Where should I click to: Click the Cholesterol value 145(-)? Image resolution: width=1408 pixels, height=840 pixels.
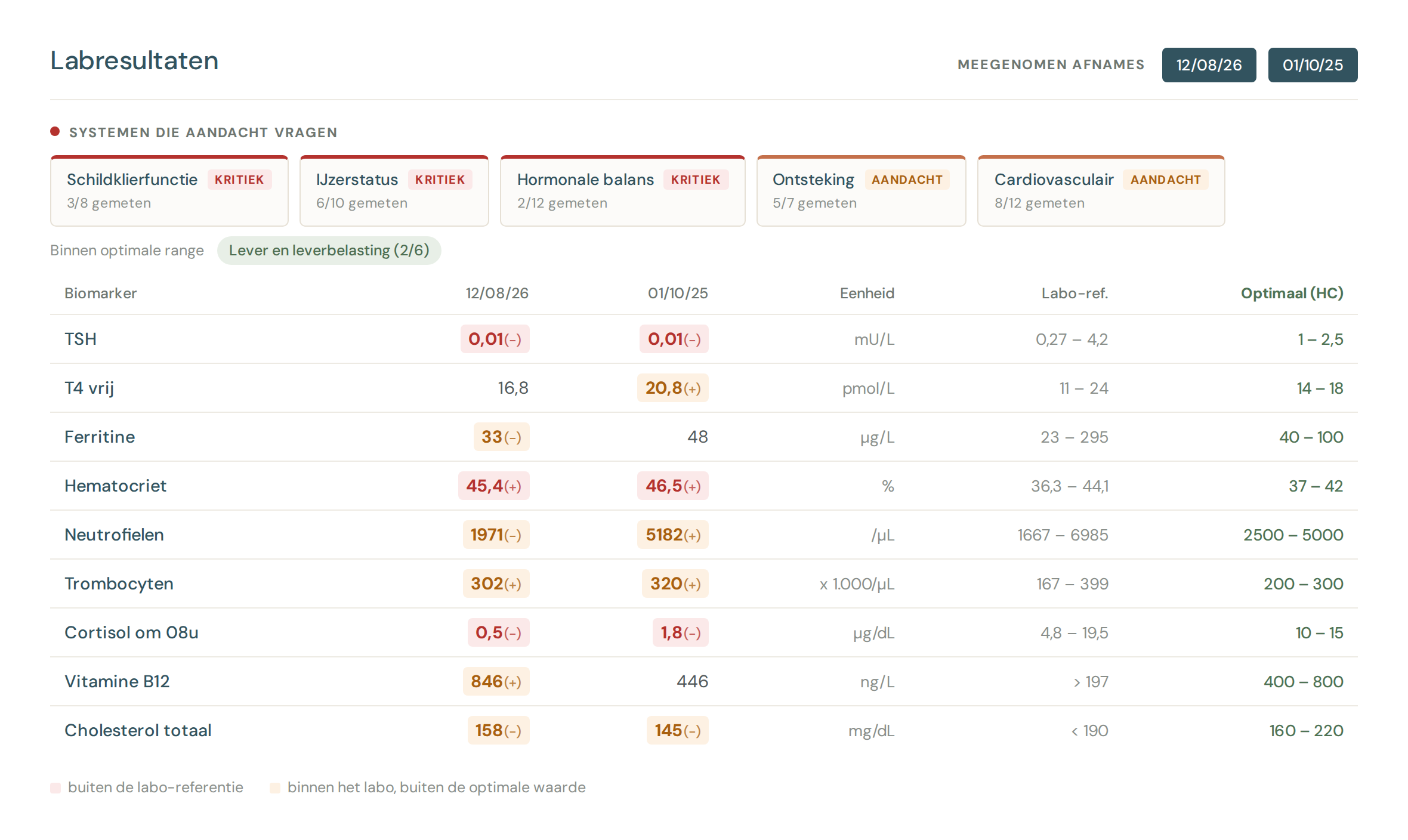(678, 730)
